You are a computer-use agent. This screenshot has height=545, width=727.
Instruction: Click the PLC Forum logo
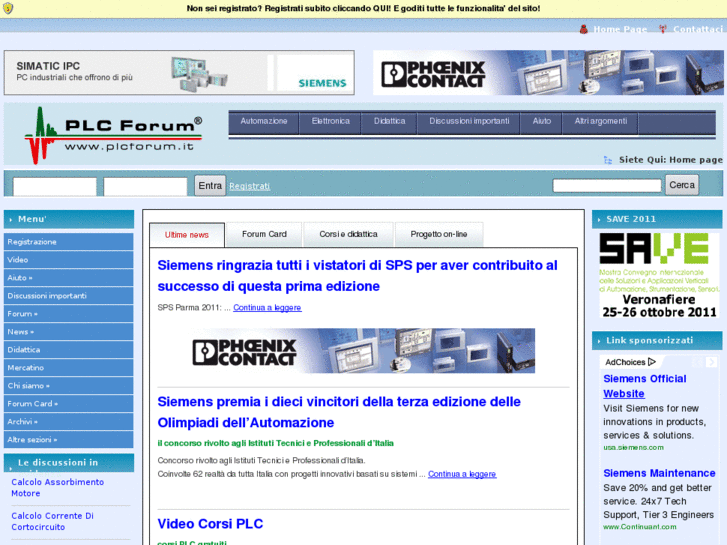(114, 135)
